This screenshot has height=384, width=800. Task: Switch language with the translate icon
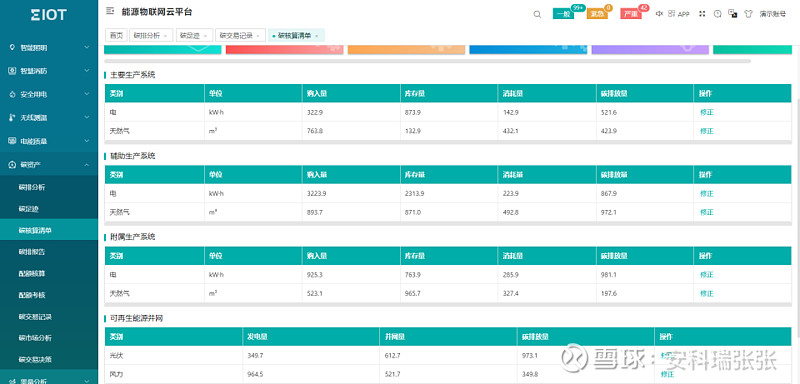pos(733,14)
